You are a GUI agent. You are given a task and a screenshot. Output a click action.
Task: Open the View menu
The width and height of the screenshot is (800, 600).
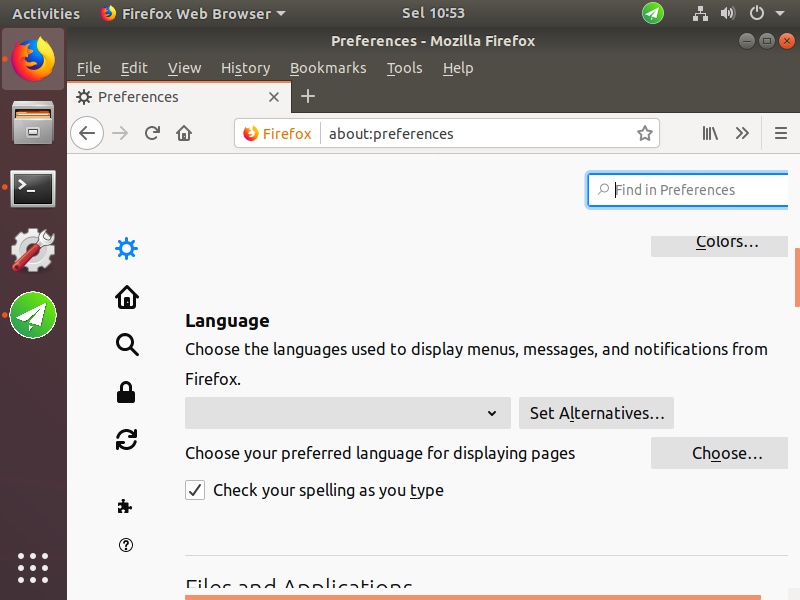184,68
